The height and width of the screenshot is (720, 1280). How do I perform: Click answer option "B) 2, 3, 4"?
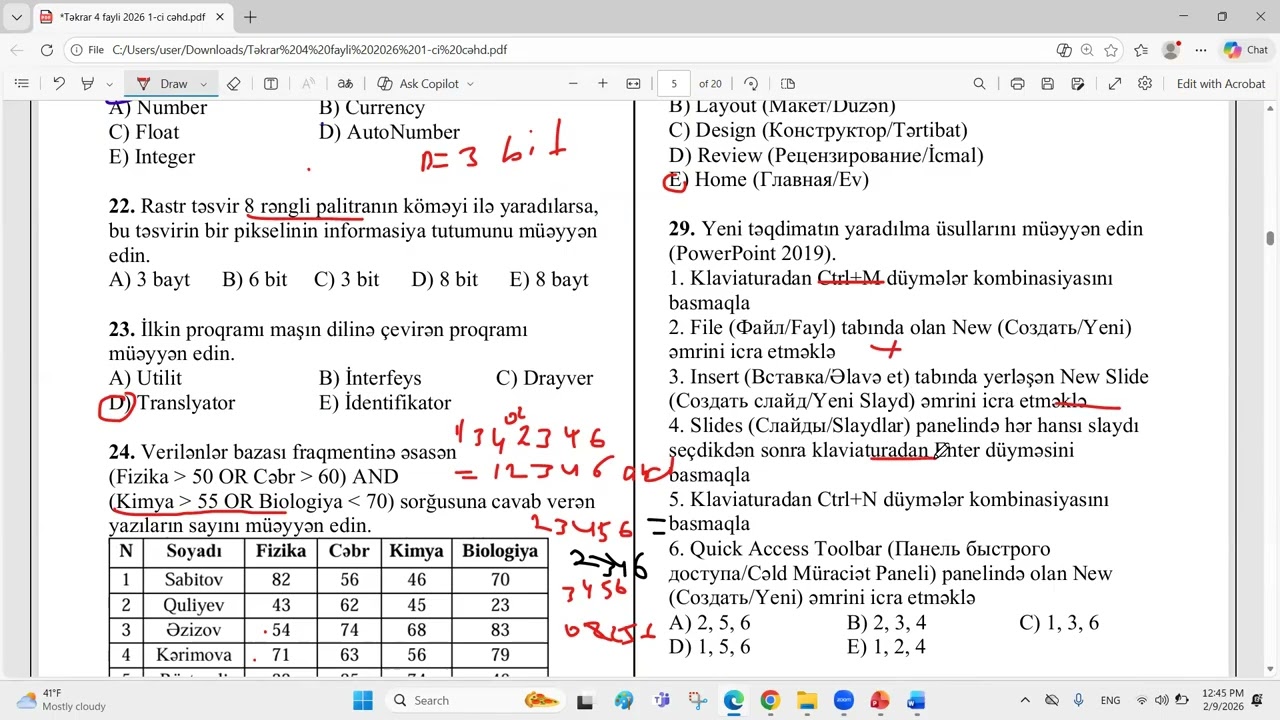click(x=886, y=623)
